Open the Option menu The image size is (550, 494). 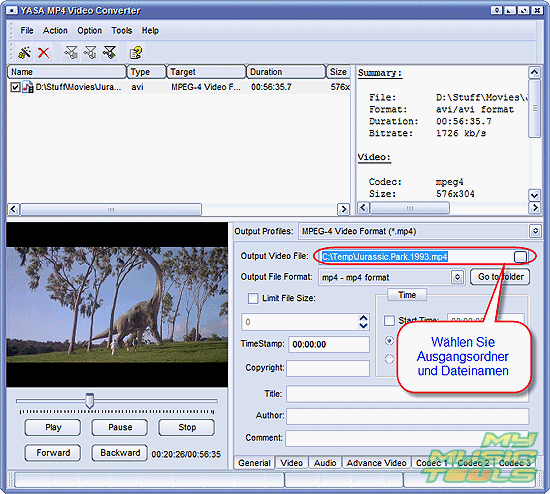pyautogui.click(x=89, y=31)
